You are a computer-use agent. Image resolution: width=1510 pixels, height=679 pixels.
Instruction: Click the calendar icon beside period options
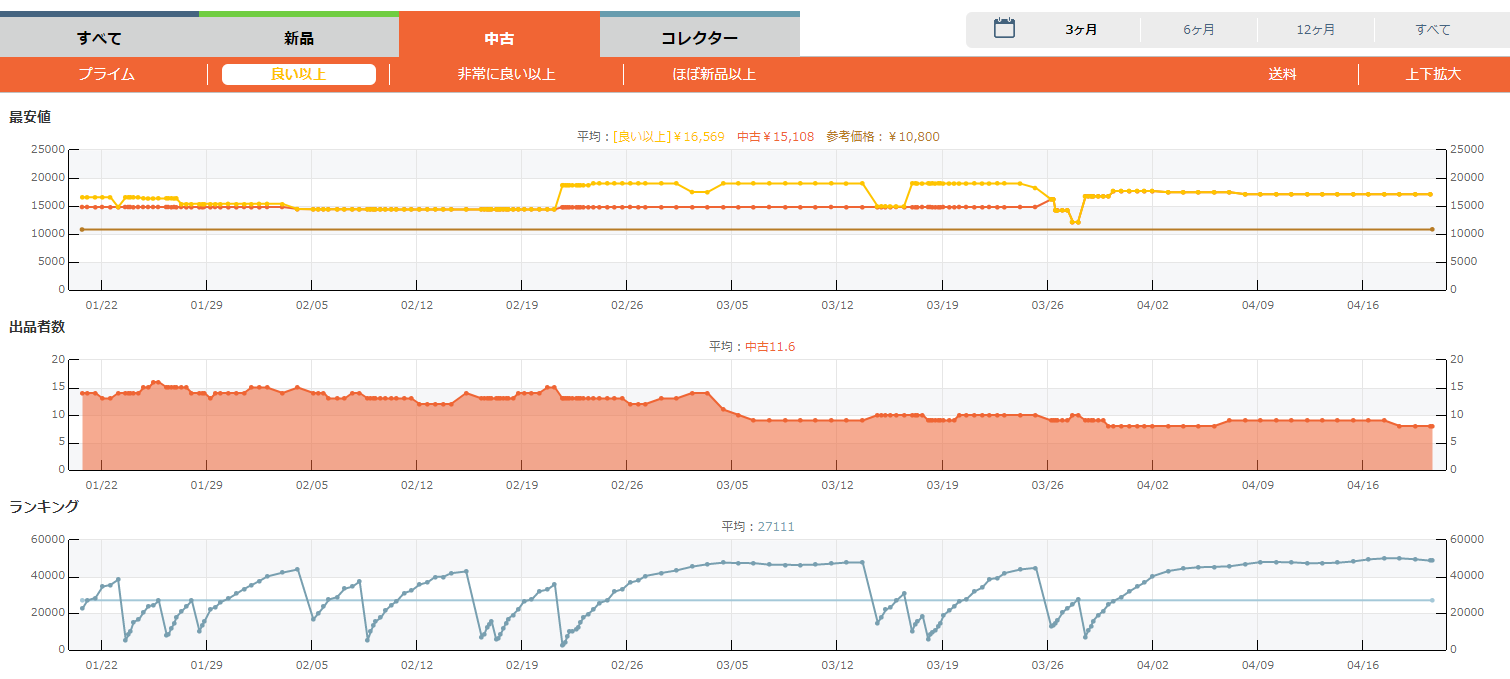(1004, 29)
